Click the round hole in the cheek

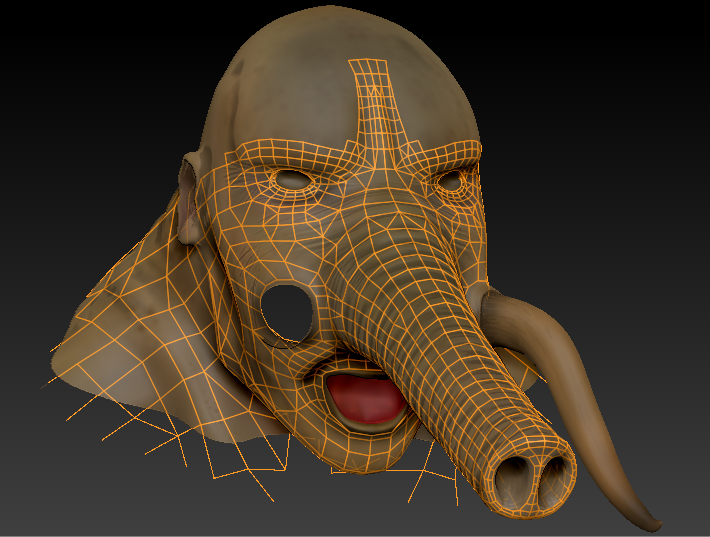287,314
